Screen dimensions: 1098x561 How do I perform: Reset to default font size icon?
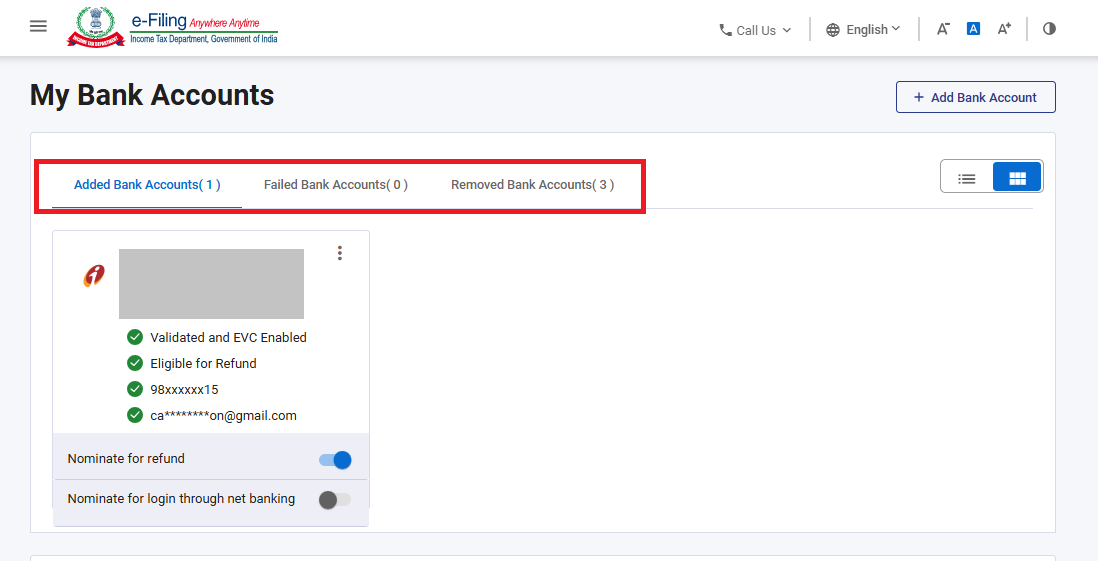973,29
